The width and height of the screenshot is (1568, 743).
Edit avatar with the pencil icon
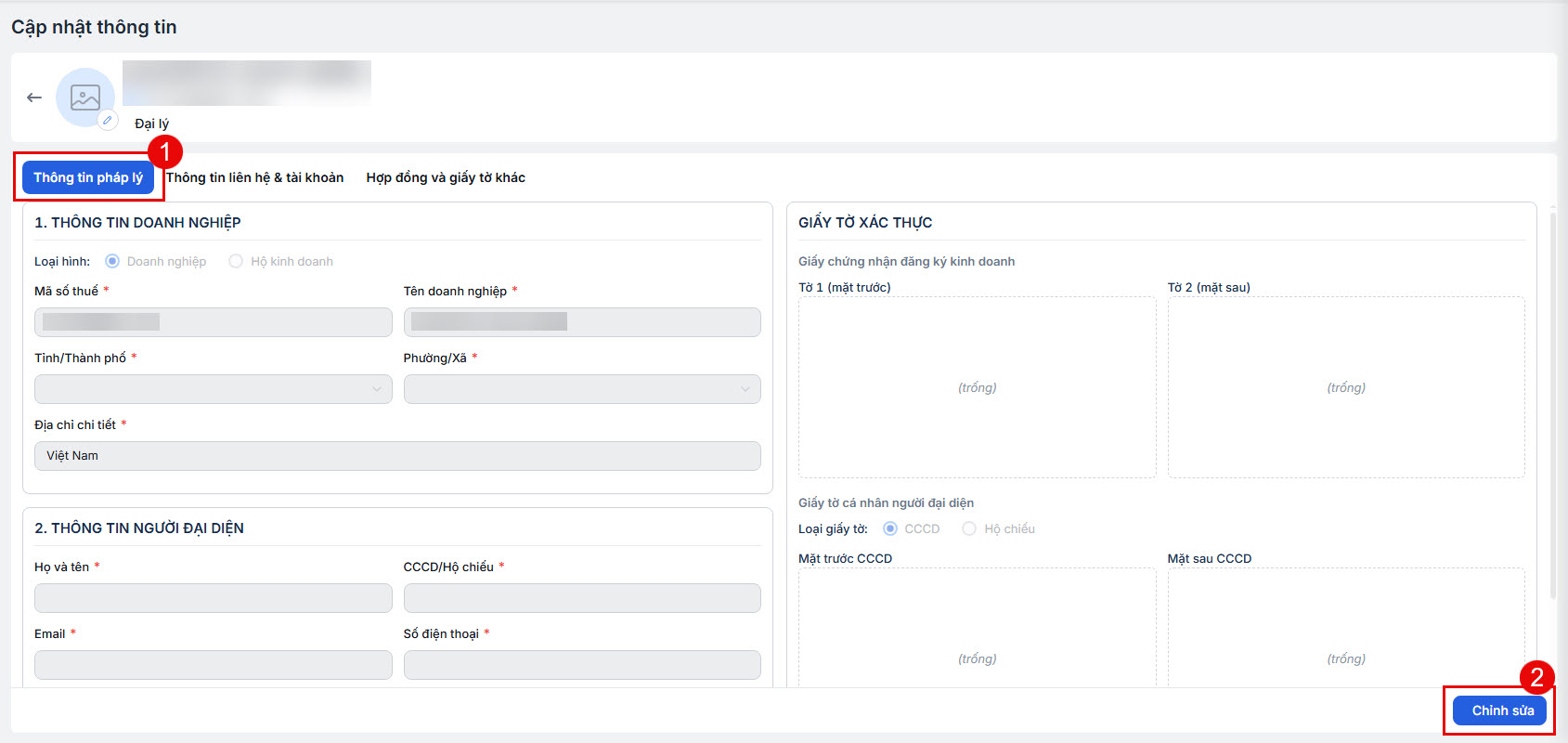pos(108,120)
